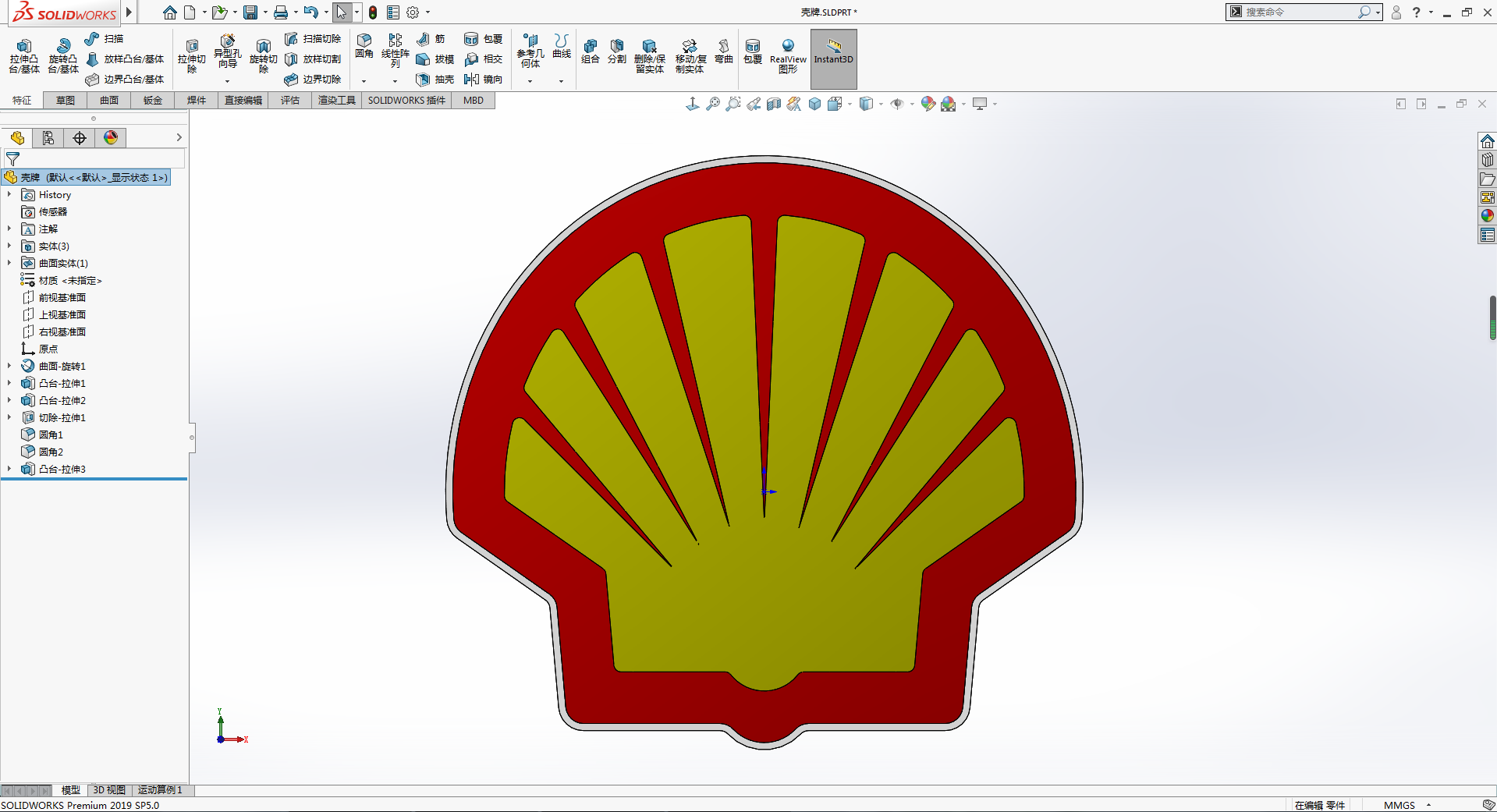The image size is (1497, 812).
Task: Choose the 拔模 draft tool
Action: (435, 59)
